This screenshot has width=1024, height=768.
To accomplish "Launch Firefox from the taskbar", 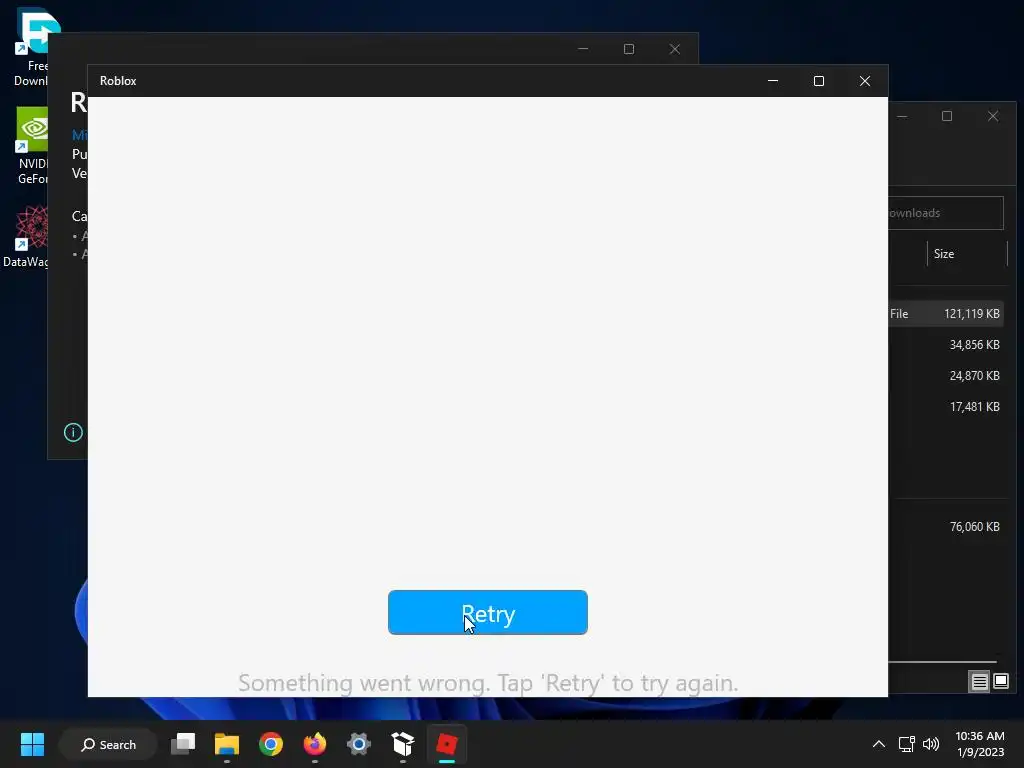I will pos(315,744).
